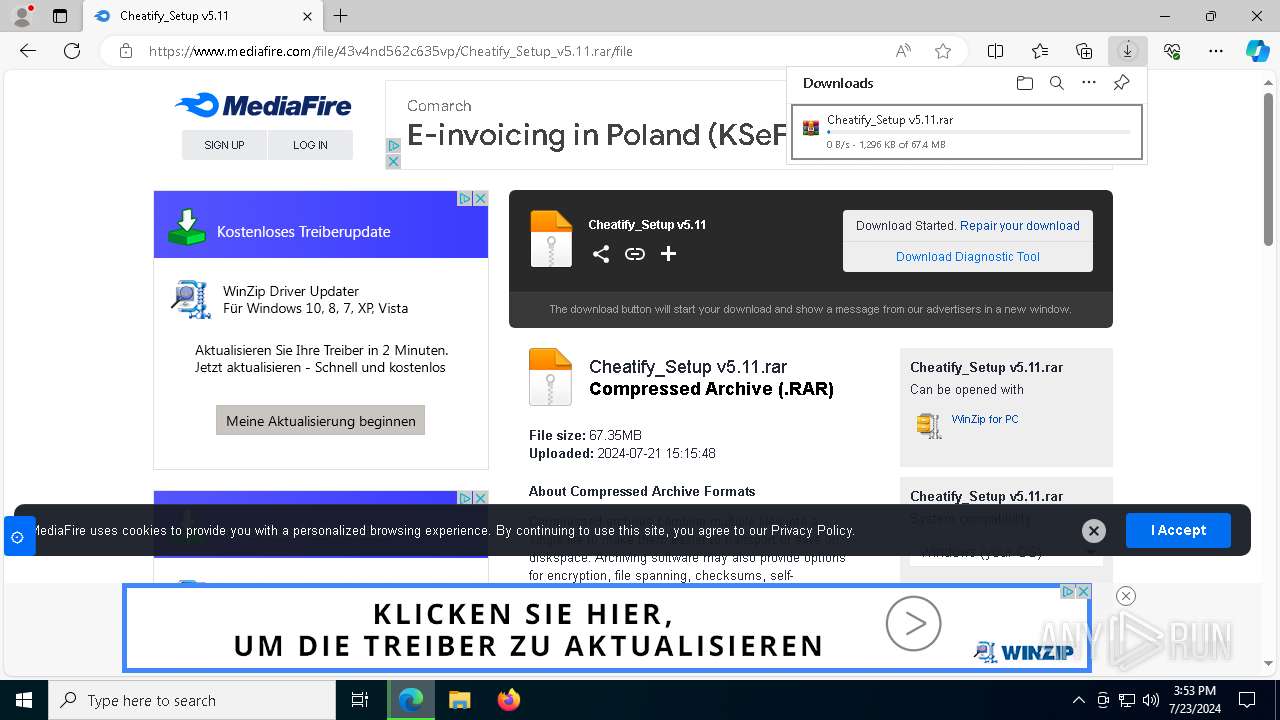Image resolution: width=1280 pixels, height=720 pixels.
Task: Open downloads folder in the Downloads panel
Action: 1024,83
